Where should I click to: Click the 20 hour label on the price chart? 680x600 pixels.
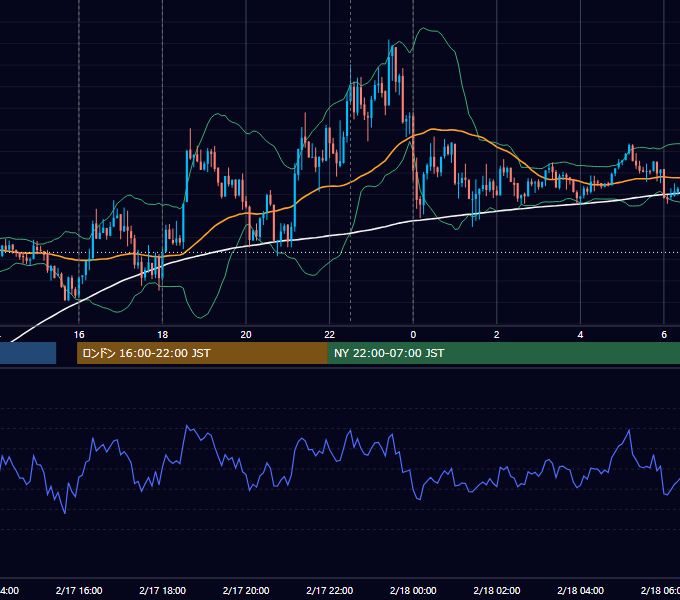point(246,335)
